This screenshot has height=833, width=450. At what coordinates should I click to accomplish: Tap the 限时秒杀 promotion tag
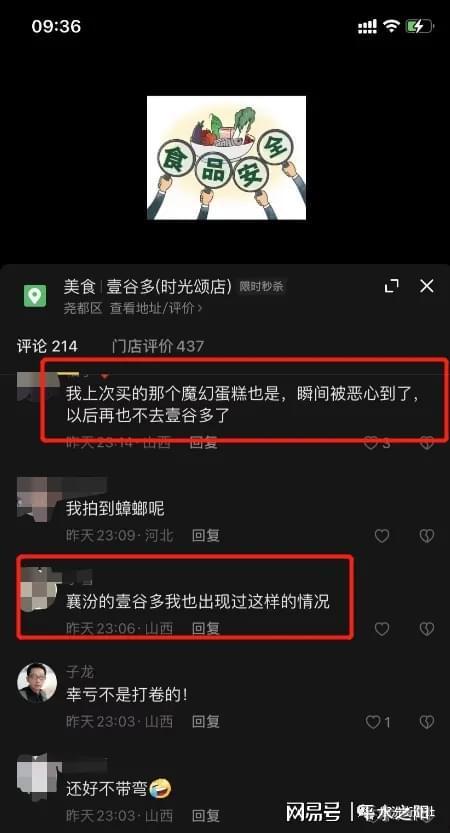click(261, 287)
